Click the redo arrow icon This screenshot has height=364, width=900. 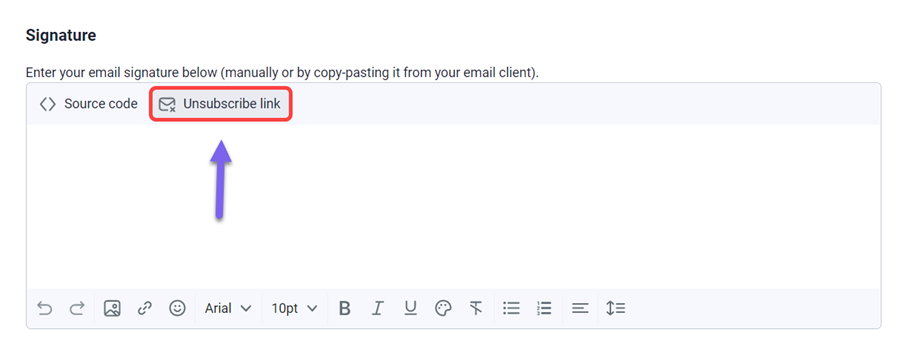(76, 308)
